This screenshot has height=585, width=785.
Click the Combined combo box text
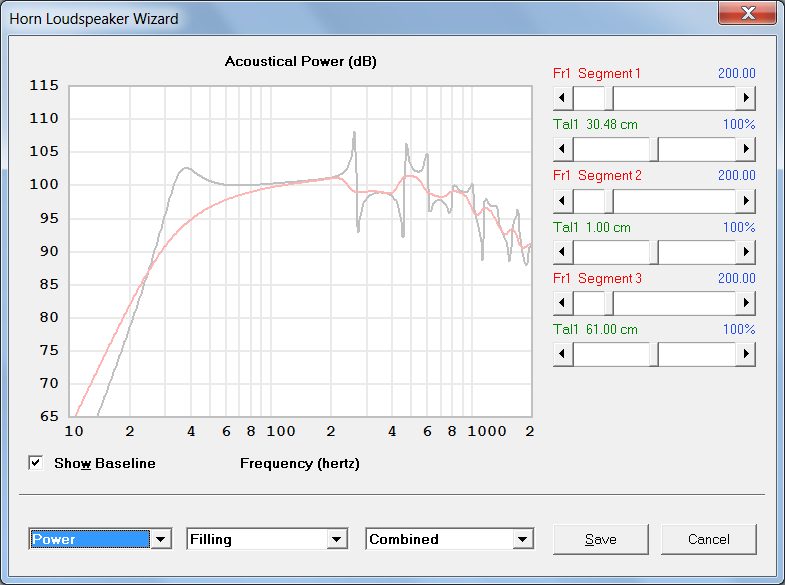(404, 539)
